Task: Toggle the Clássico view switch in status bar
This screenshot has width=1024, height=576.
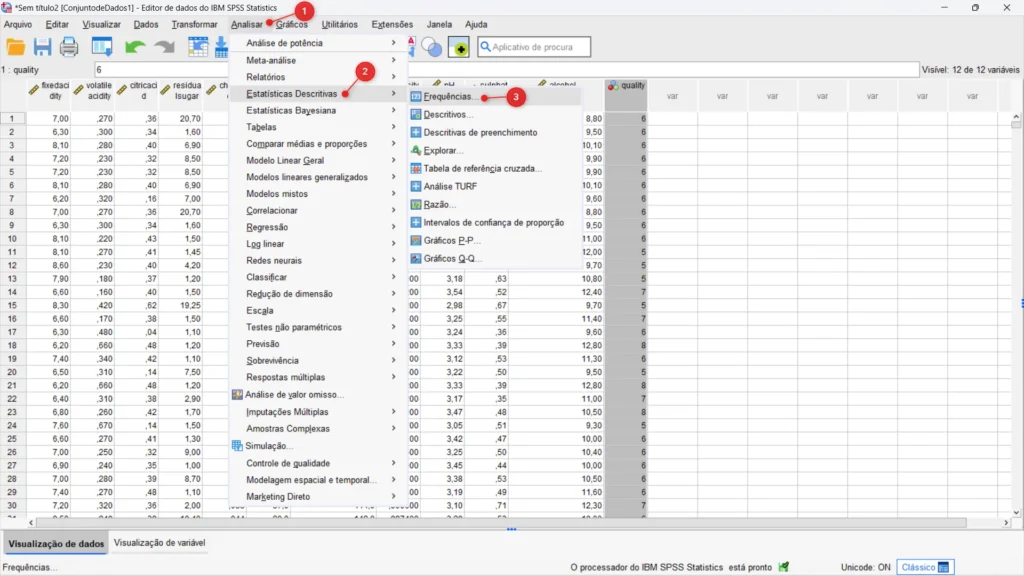Action: click(x=925, y=567)
